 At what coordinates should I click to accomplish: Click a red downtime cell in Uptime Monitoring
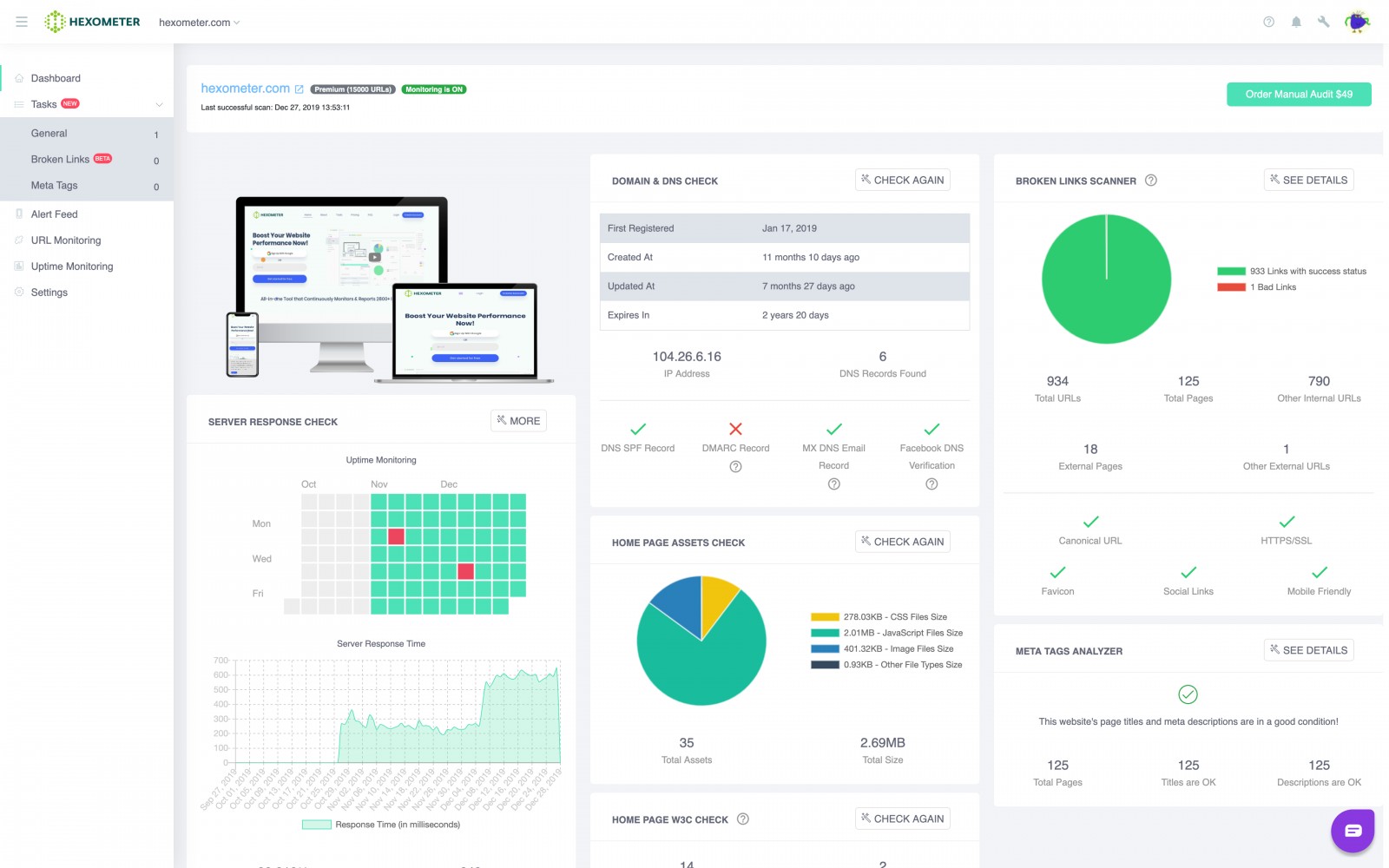(396, 536)
